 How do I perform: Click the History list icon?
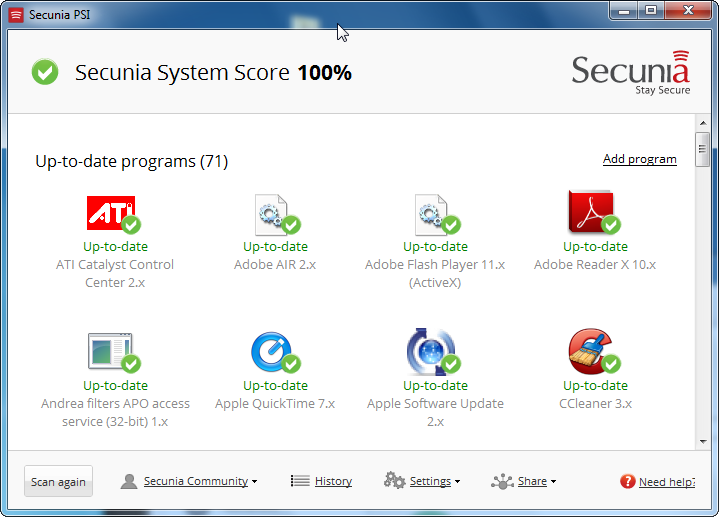[300, 481]
